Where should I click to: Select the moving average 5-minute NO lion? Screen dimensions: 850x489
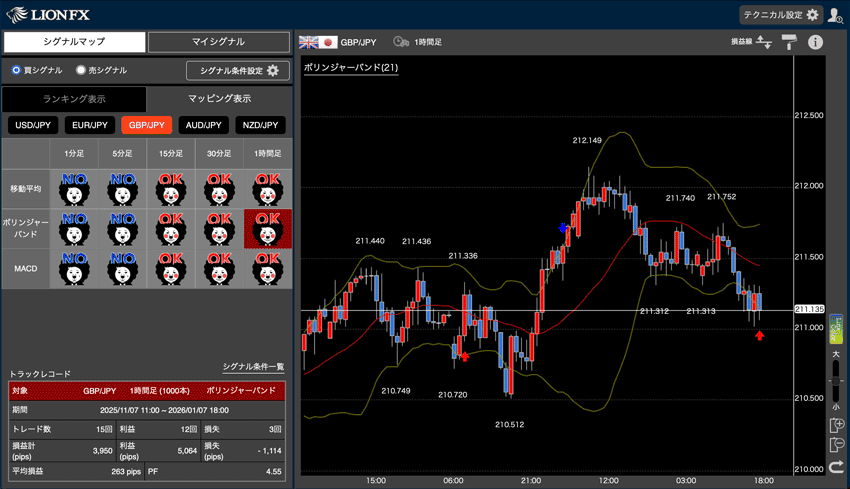click(x=123, y=189)
